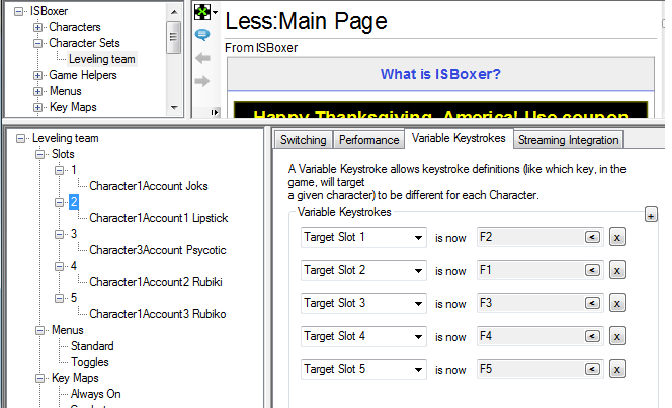This screenshot has width=672, height=408.
Task: Select the Always On key map
Action: (96, 394)
